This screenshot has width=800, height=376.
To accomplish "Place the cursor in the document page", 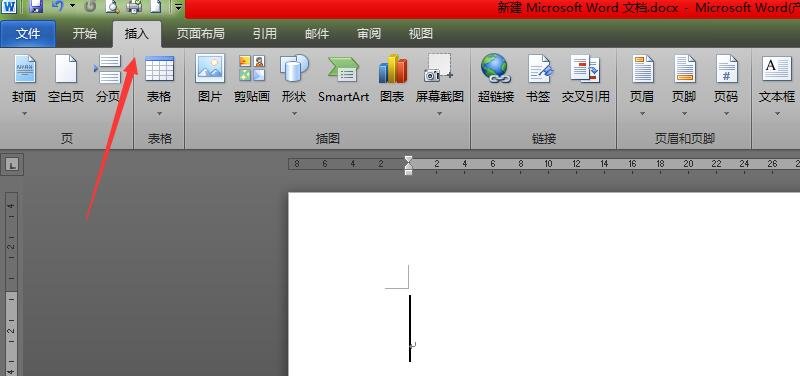I will [544, 284].
